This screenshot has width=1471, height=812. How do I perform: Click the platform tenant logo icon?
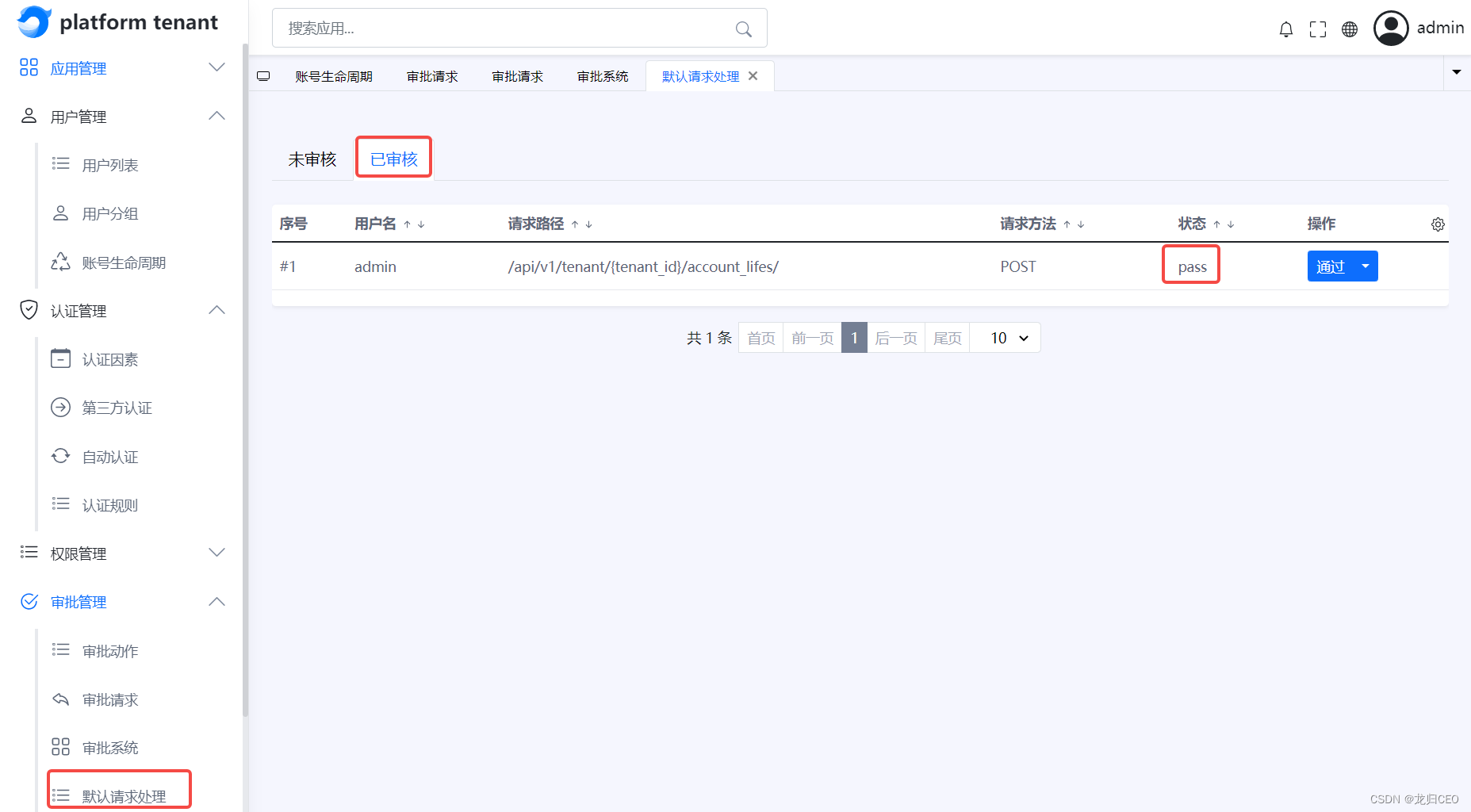tap(33, 22)
